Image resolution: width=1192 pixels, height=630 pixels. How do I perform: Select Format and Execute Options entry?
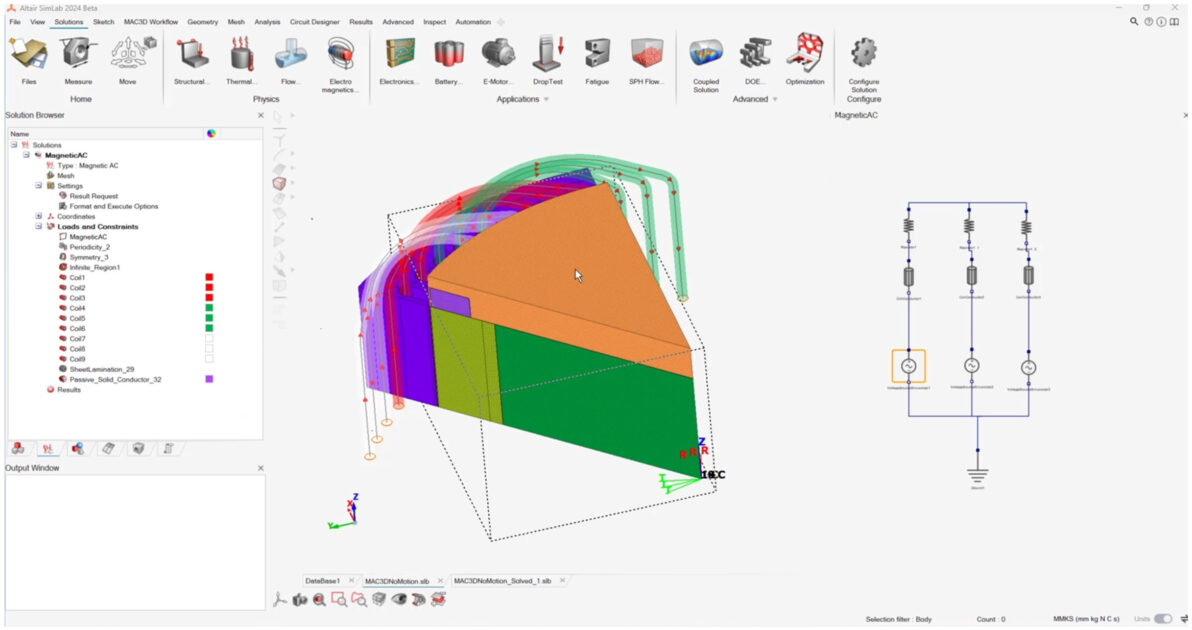(x=113, y=206)
